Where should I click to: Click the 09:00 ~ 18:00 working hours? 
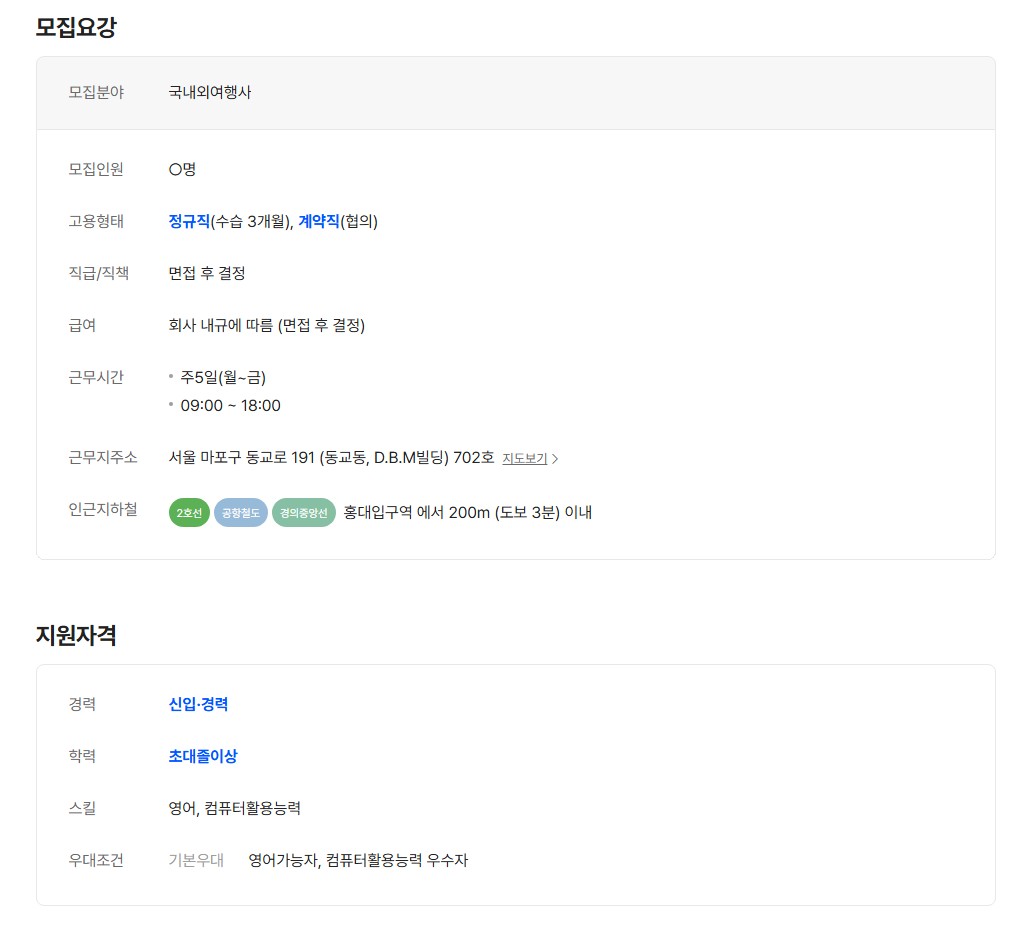click(230, 405)
